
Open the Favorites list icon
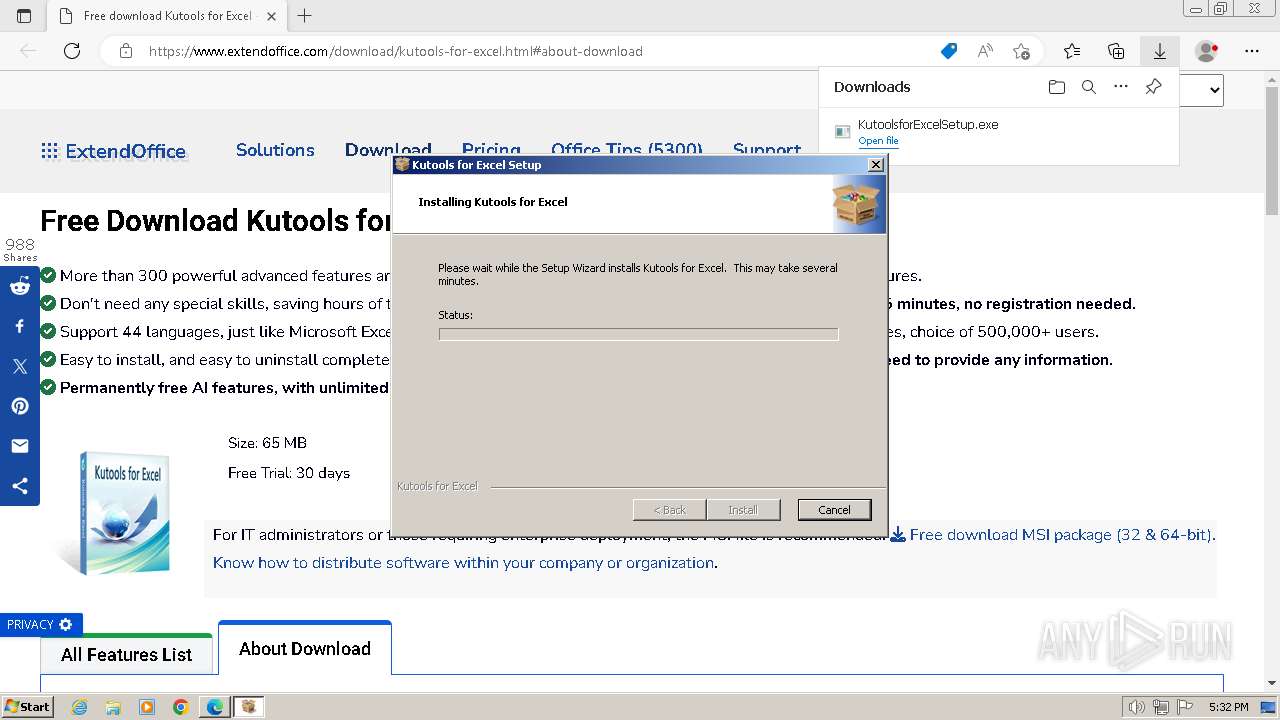[1072, 51]
